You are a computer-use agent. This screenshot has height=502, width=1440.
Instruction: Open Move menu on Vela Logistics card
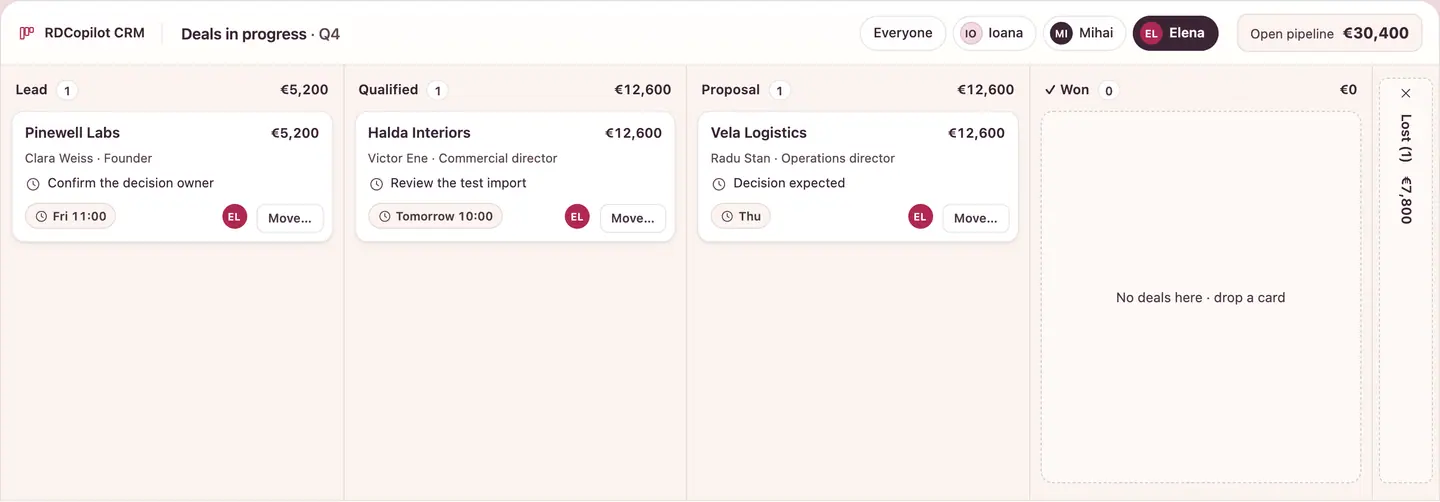coord(976,218)
